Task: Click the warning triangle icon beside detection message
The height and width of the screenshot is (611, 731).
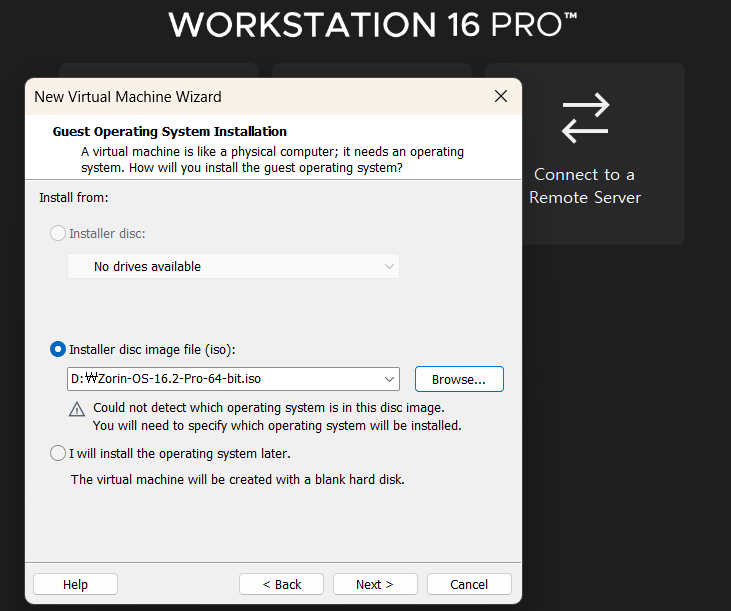Action: [77, 409]
